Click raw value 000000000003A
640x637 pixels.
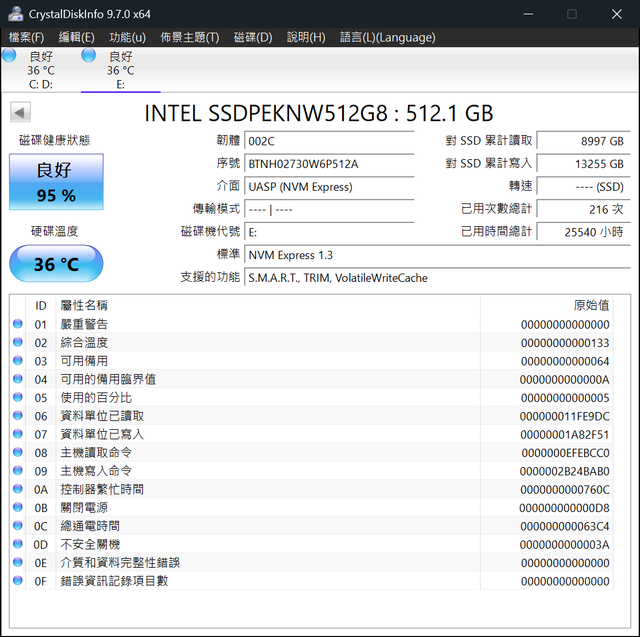(x=564, y=544)
